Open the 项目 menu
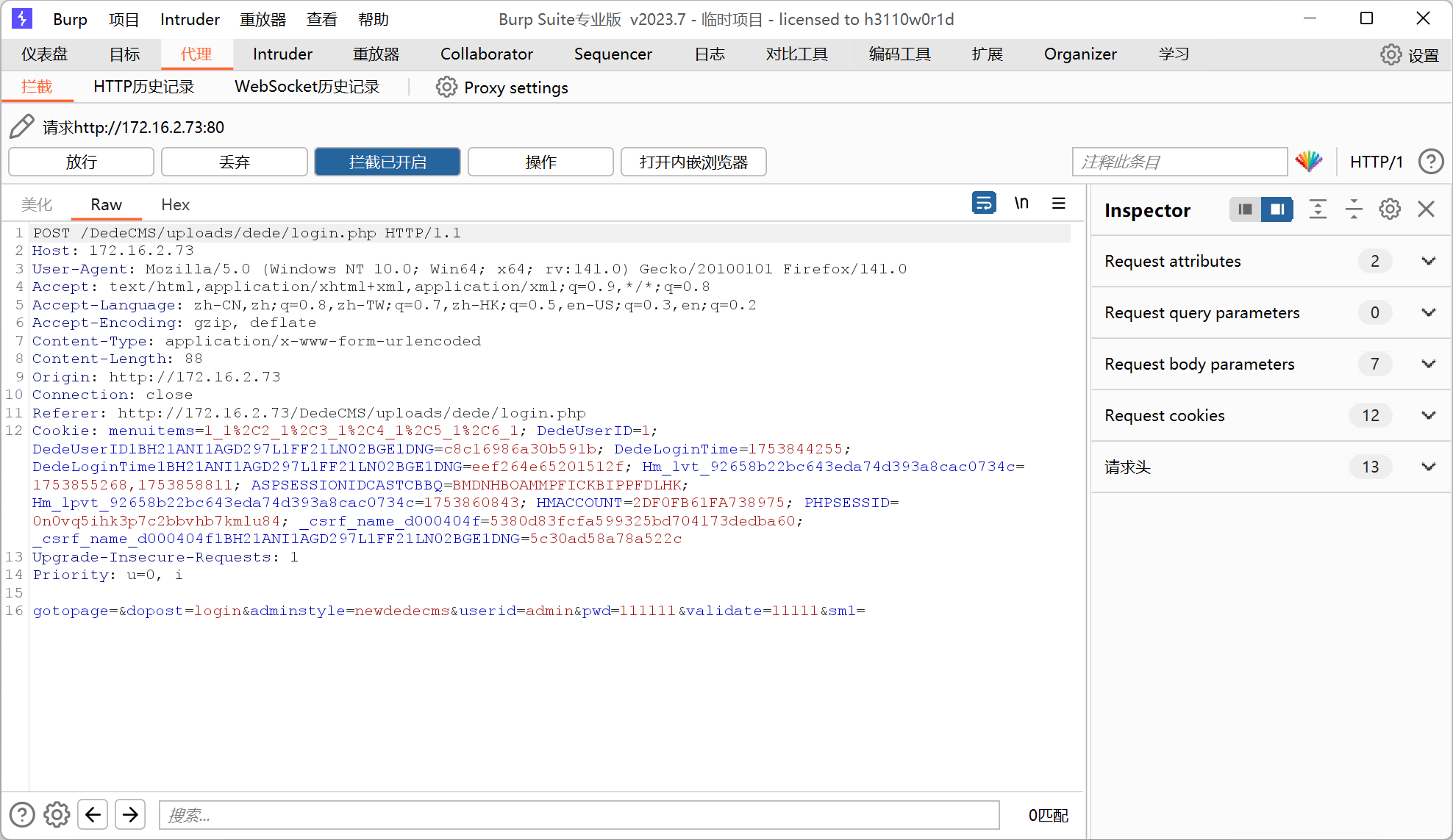This screenshot has width=1453, height=840. [x=124, y=19]
